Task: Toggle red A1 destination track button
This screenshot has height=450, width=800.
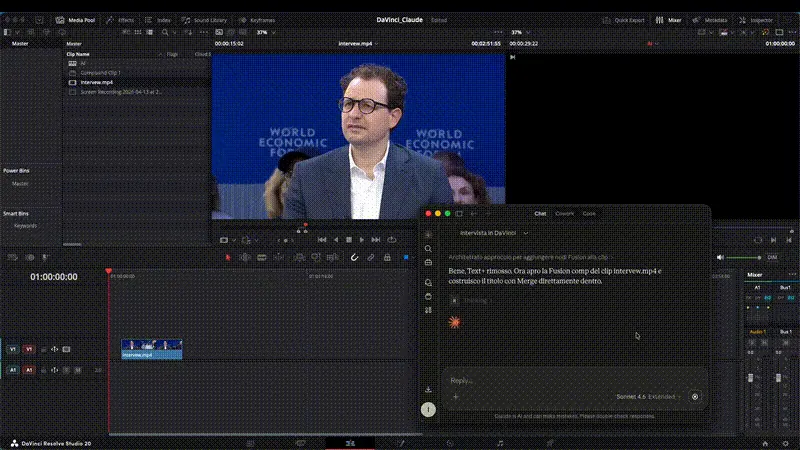Action: pyautogui.click(x=29, y=370)
